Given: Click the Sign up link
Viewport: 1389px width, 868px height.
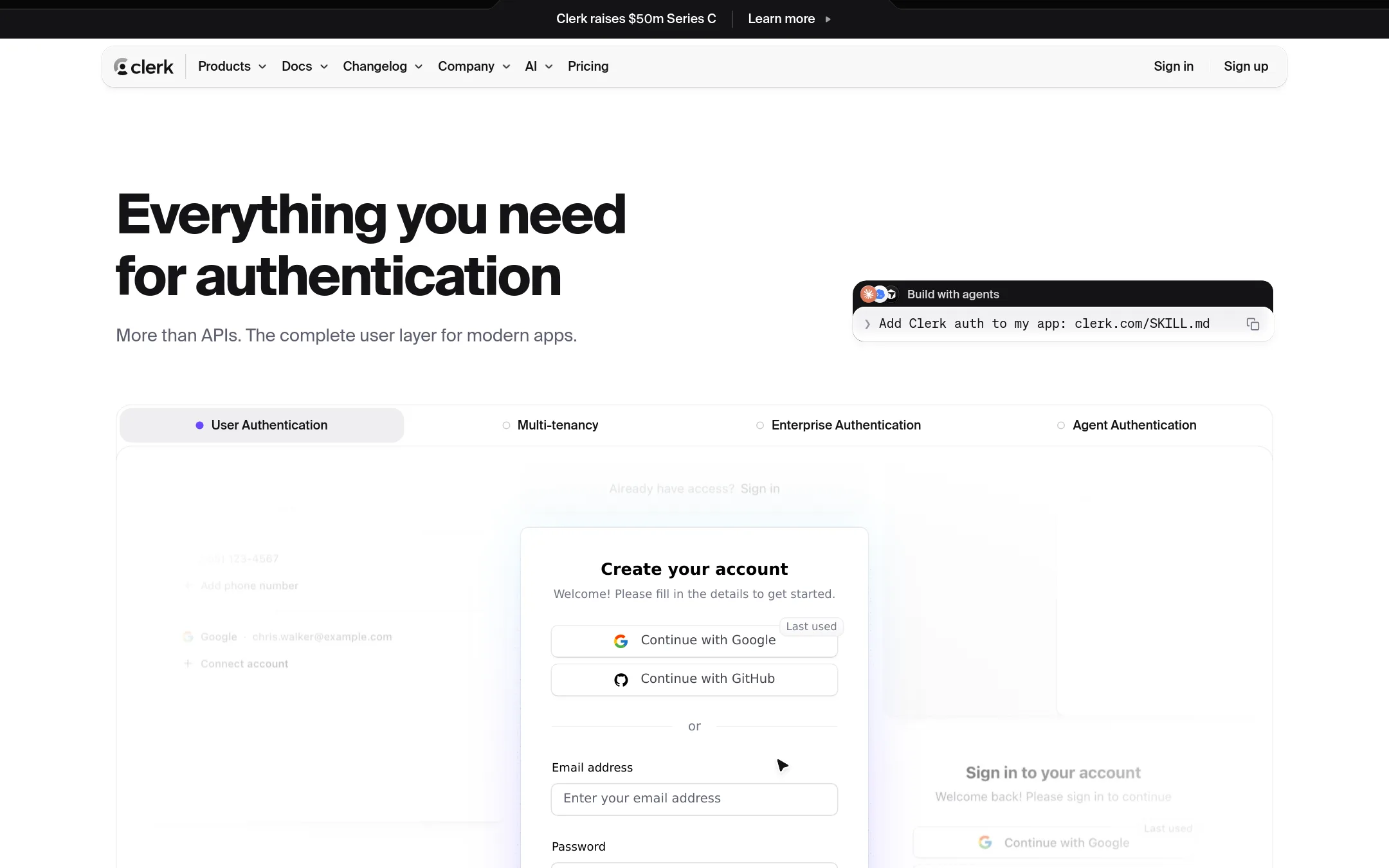Looking at the screenshot, I should [x=1246, y=66].
